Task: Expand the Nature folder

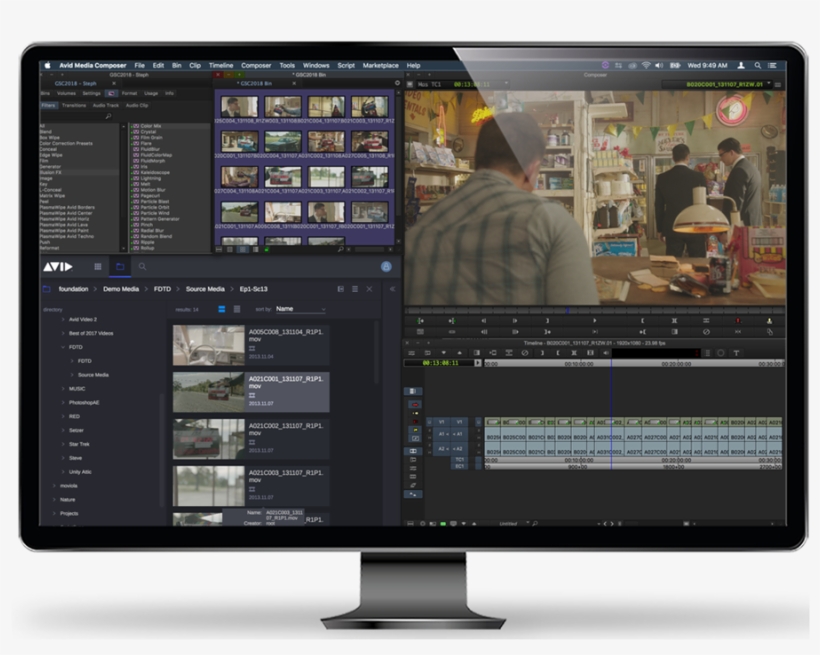Action: pos(54,500)
